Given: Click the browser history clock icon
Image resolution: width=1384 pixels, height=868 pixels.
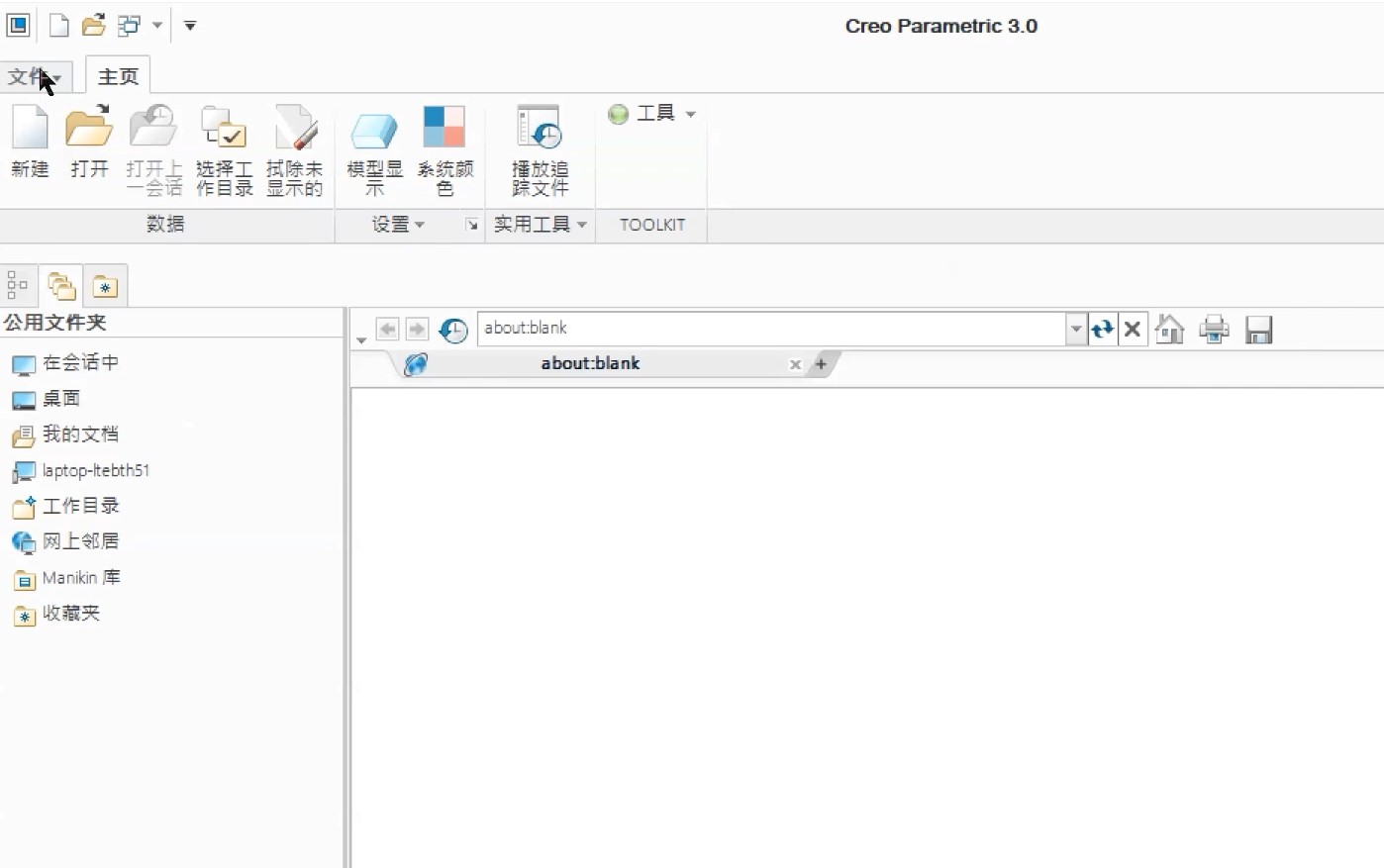Looking at the screenshot, I should (453, 330).
